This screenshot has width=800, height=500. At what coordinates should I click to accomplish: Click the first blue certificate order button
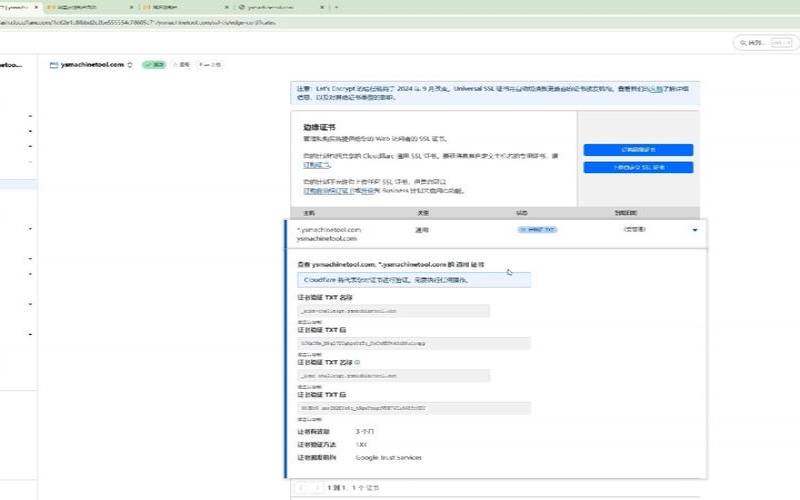click(x=637, y=149)
